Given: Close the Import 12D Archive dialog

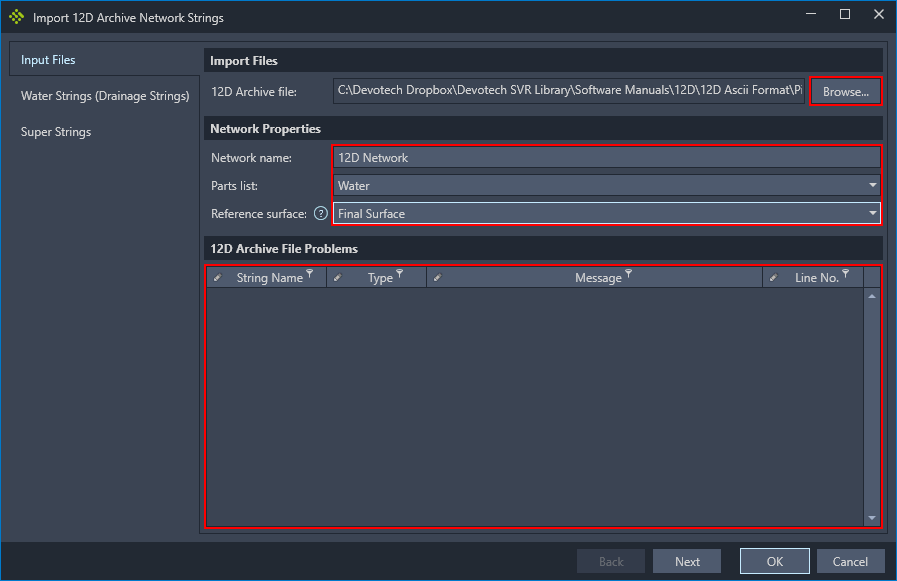Looking at the screenshot, I should (879, 15).
